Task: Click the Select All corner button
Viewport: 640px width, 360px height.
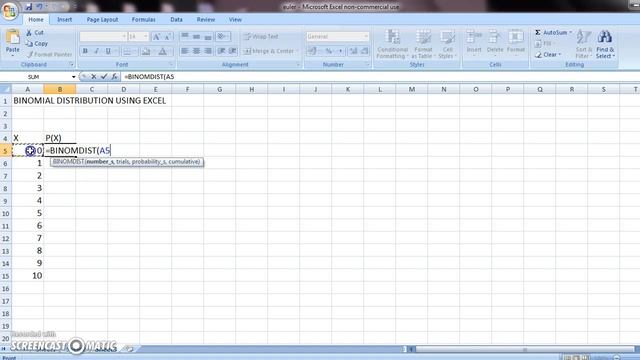Action: click(x=5, y=89)
